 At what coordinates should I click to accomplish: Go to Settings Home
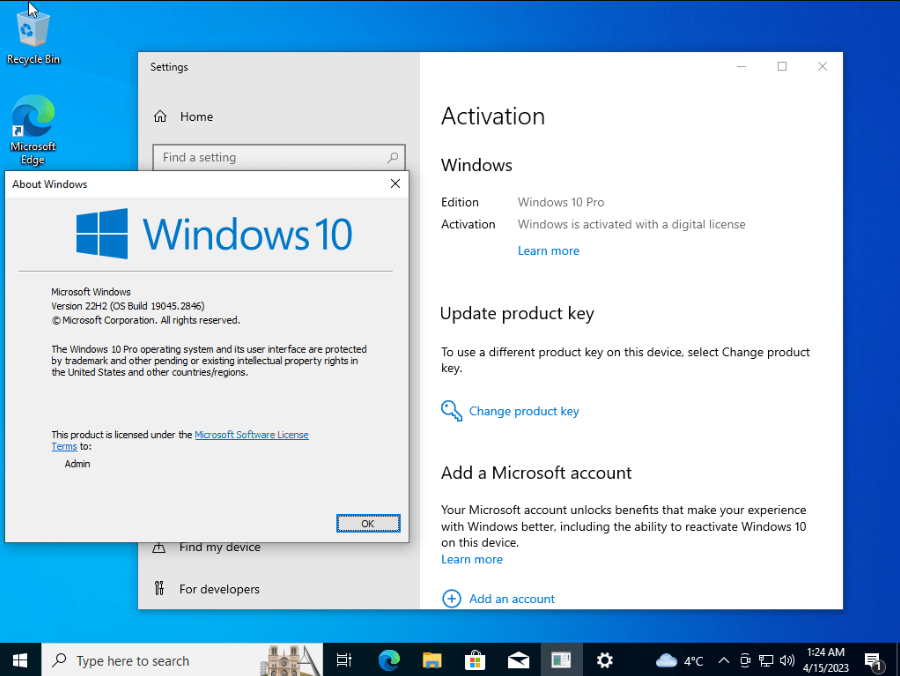pyautogui.click(x=184, y=116)
